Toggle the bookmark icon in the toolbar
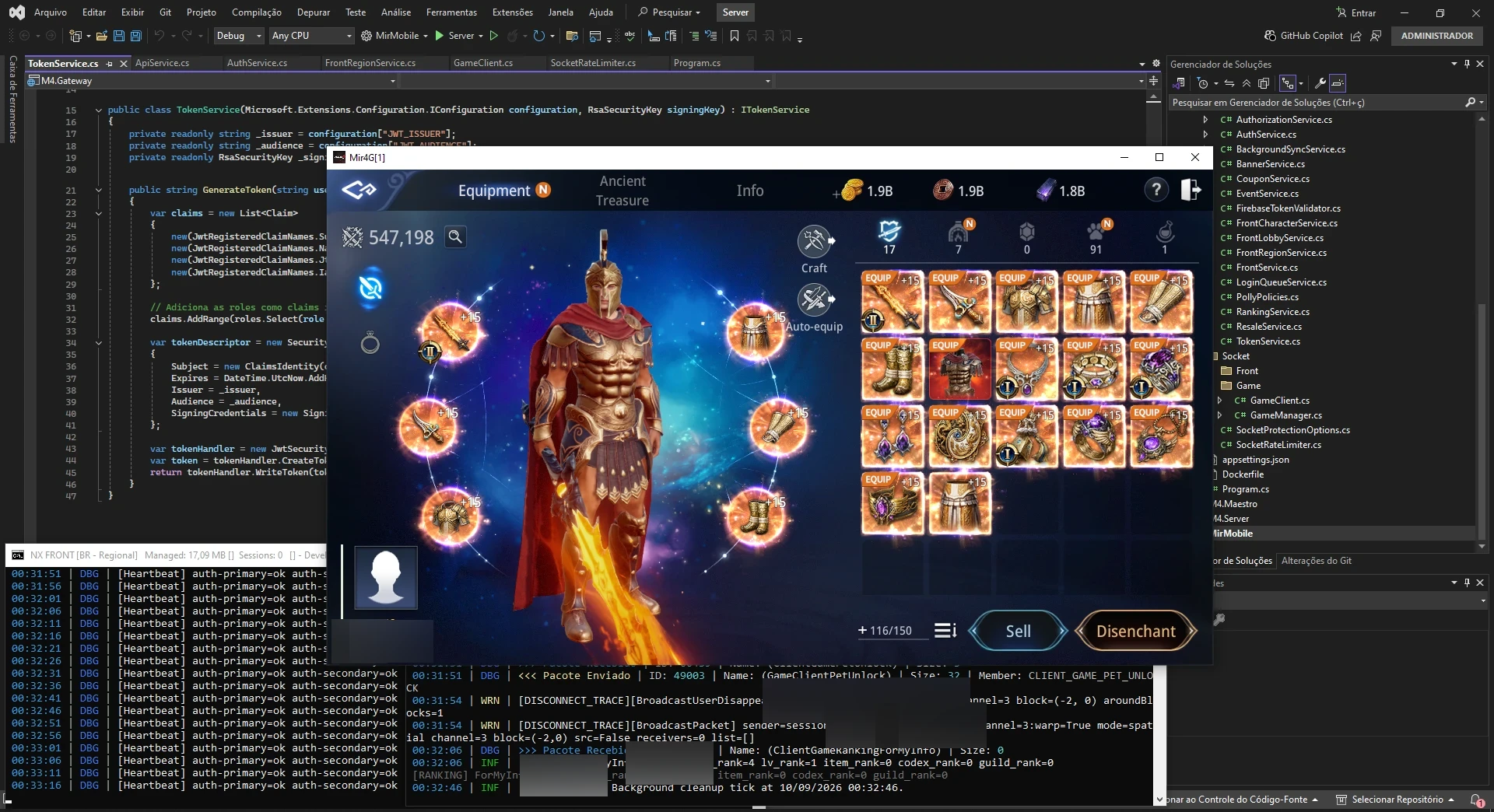The height and width of the screenshot is (812, 1494). point(734,36)
